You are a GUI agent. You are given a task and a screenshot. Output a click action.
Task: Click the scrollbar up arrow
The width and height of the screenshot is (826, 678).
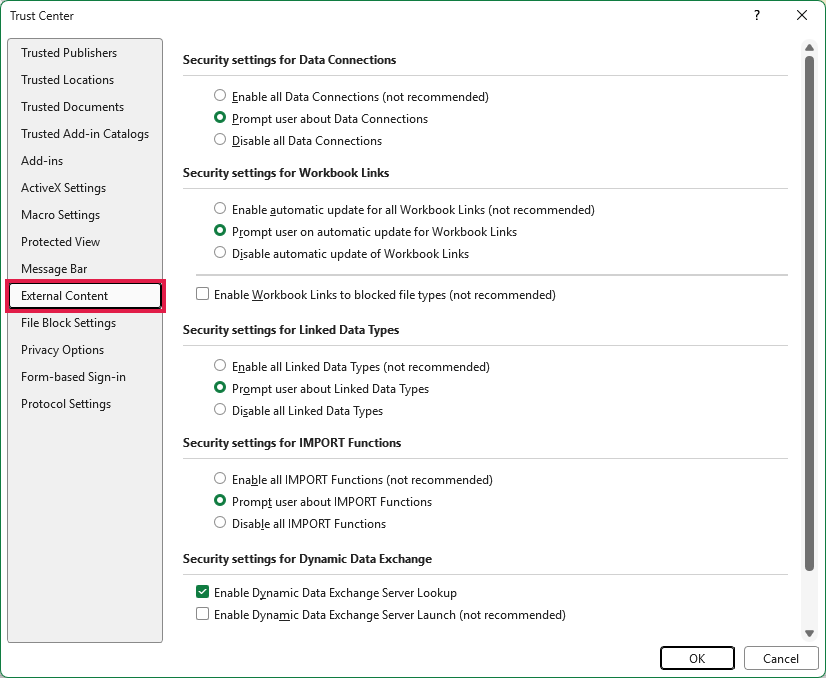tap(809, 47)
